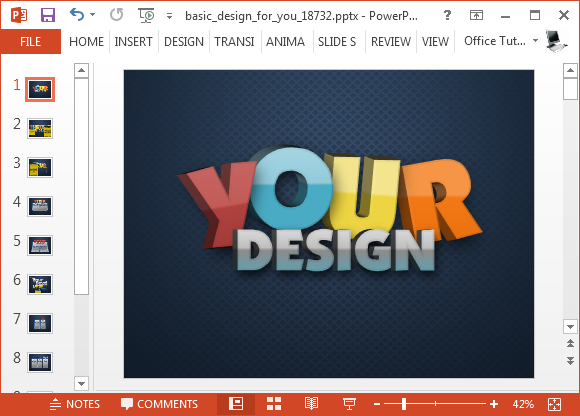The width and height of the screenshot is (580, 416).
Task: Open the TRANSITIONS ribbon tab
Action: point(235,41)
